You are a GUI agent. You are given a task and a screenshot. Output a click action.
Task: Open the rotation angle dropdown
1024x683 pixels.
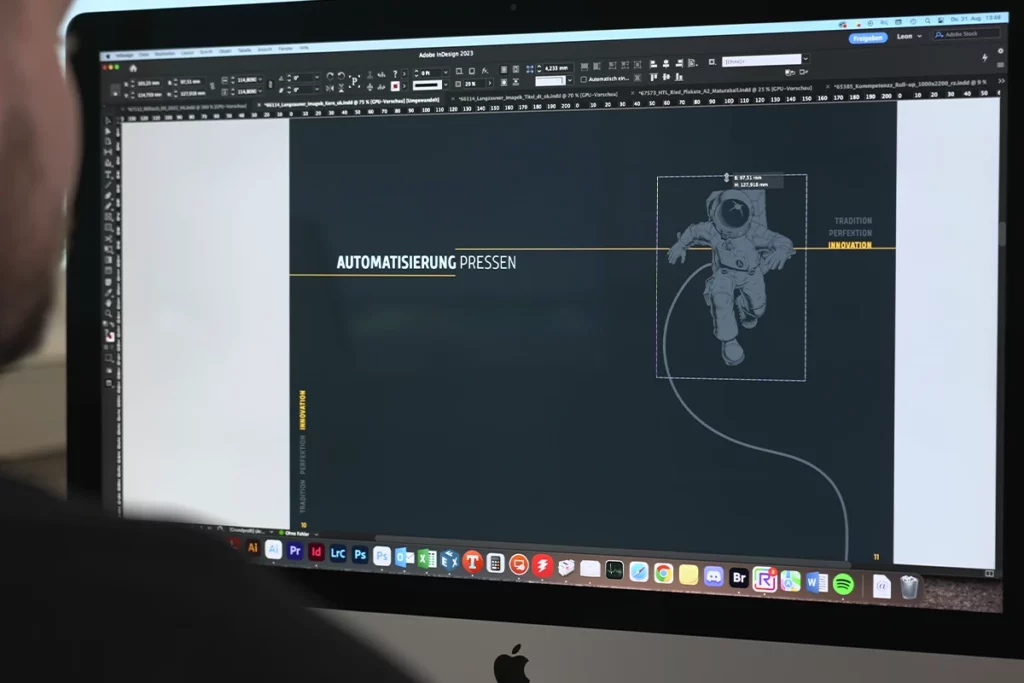click(317, 78)
